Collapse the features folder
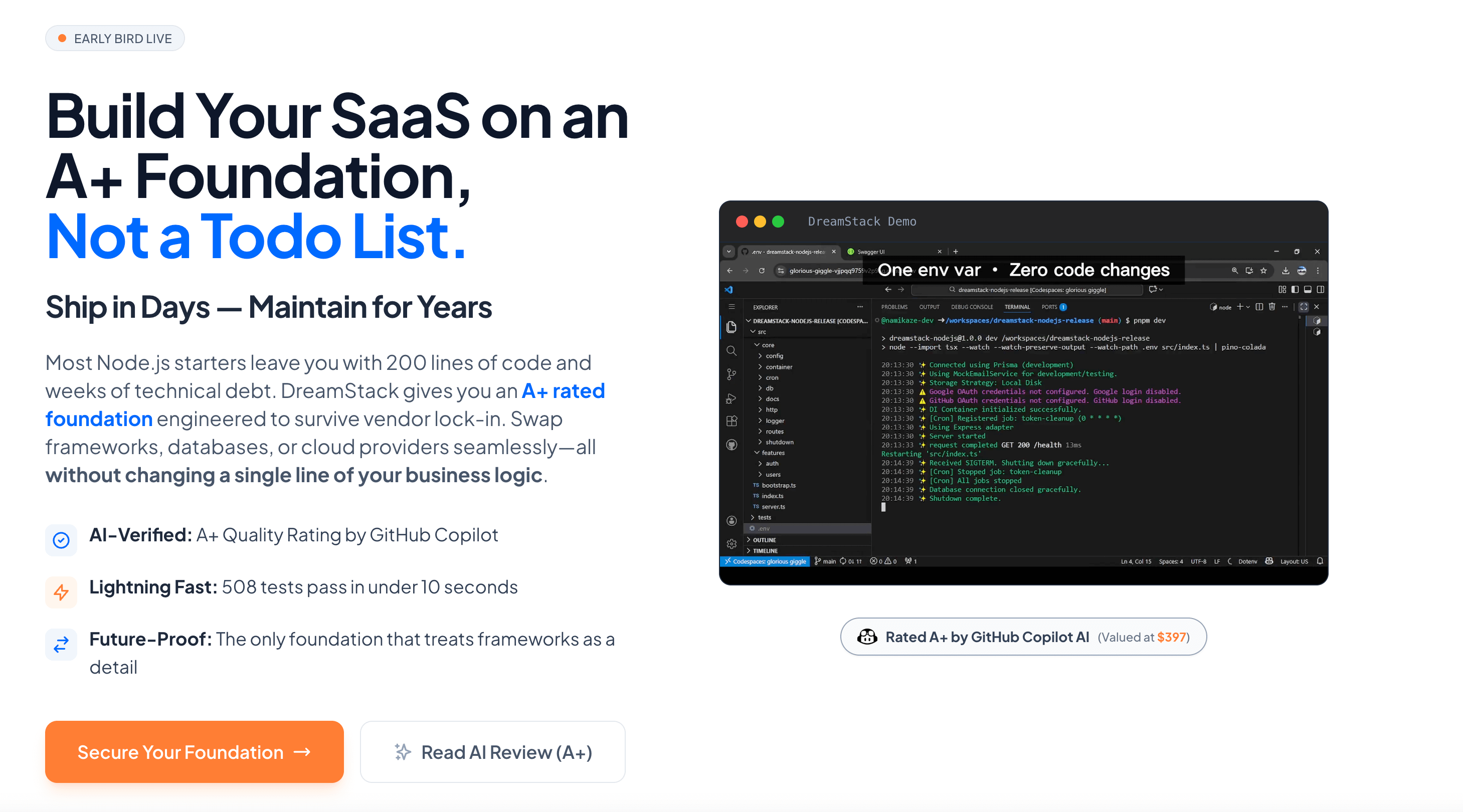Viewport: 1463px width, 812px height. 773,453
